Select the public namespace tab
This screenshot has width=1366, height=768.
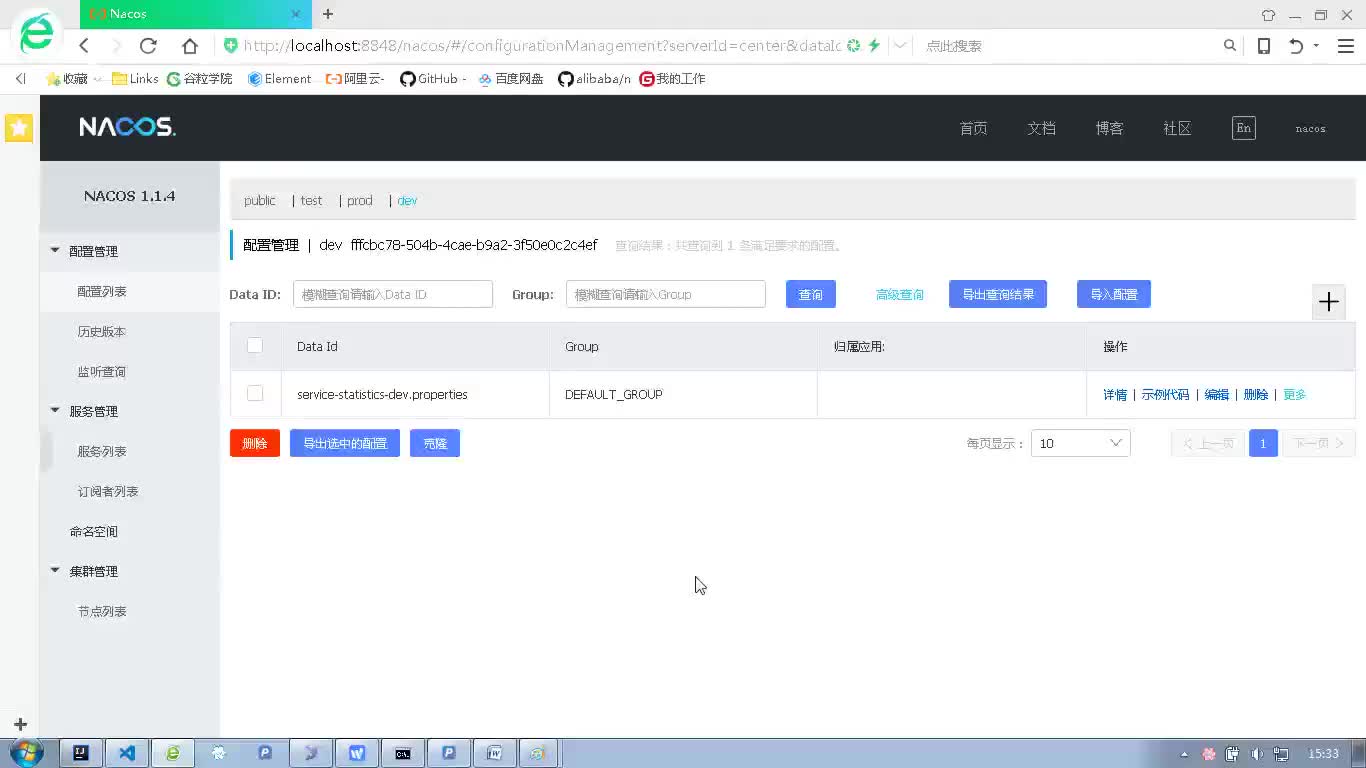[x=259, y=201]
